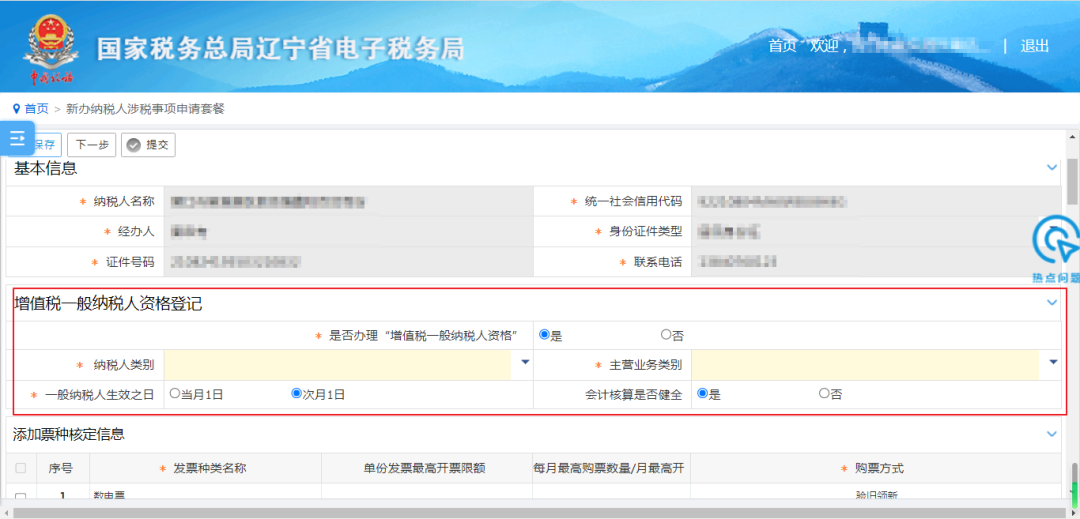
Task: Click the 热点问题 hot questions icon
Action: tap(1056, 250)
